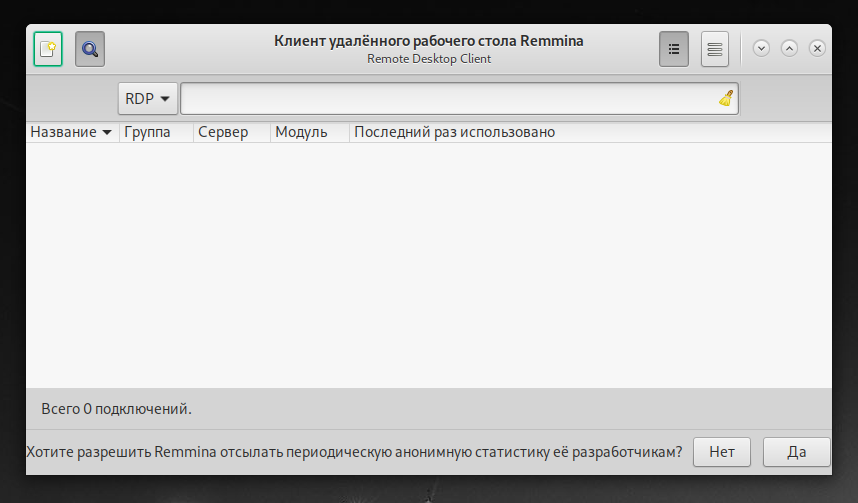
Task: Sort by Название column
Action: 72,132
